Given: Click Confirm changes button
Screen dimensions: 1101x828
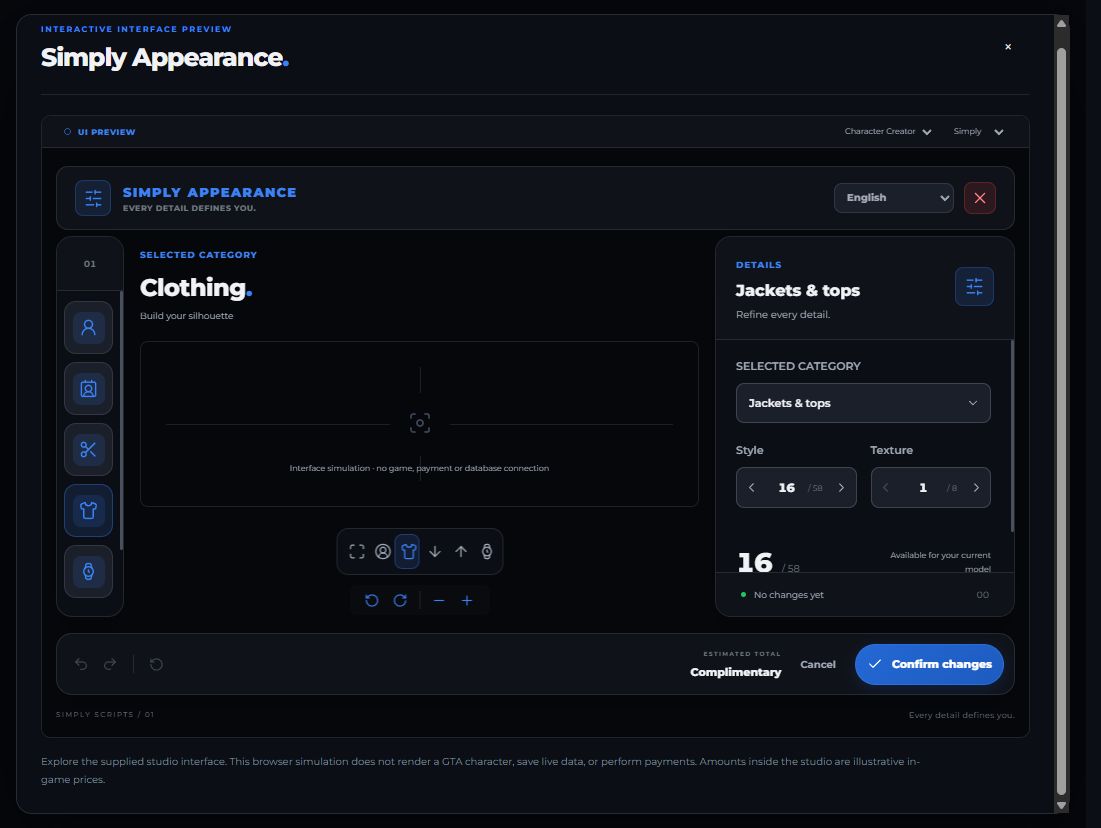Looking at the screenshot, I should 929,664.
